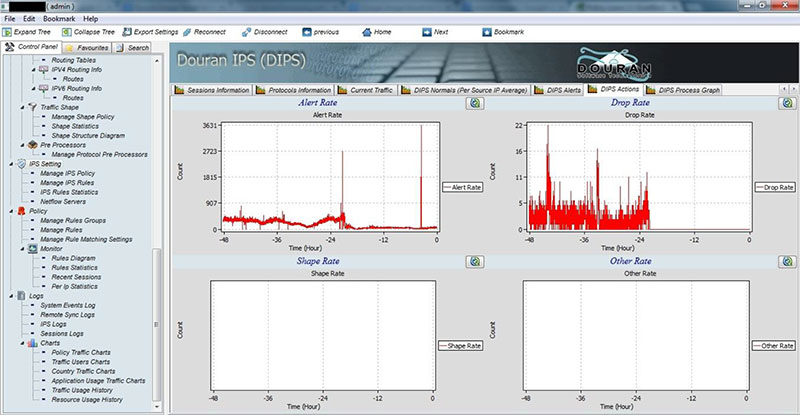The width and height of the screenshot is (800, 415).
Task: Click the Home icon
Action: [367, 32]
